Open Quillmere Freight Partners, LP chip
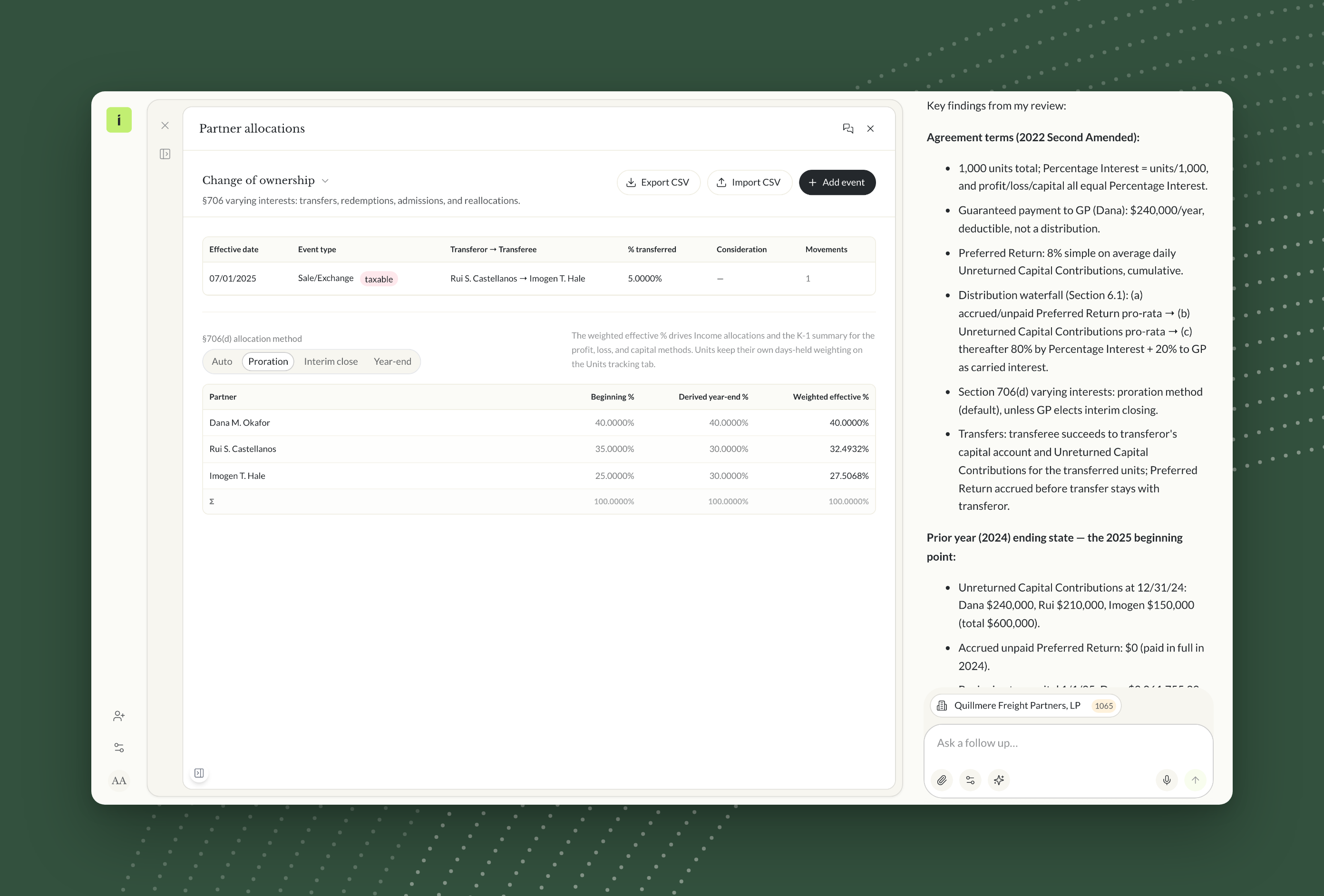Screen dimensions: 1324x896 [x=1025, y=706]
